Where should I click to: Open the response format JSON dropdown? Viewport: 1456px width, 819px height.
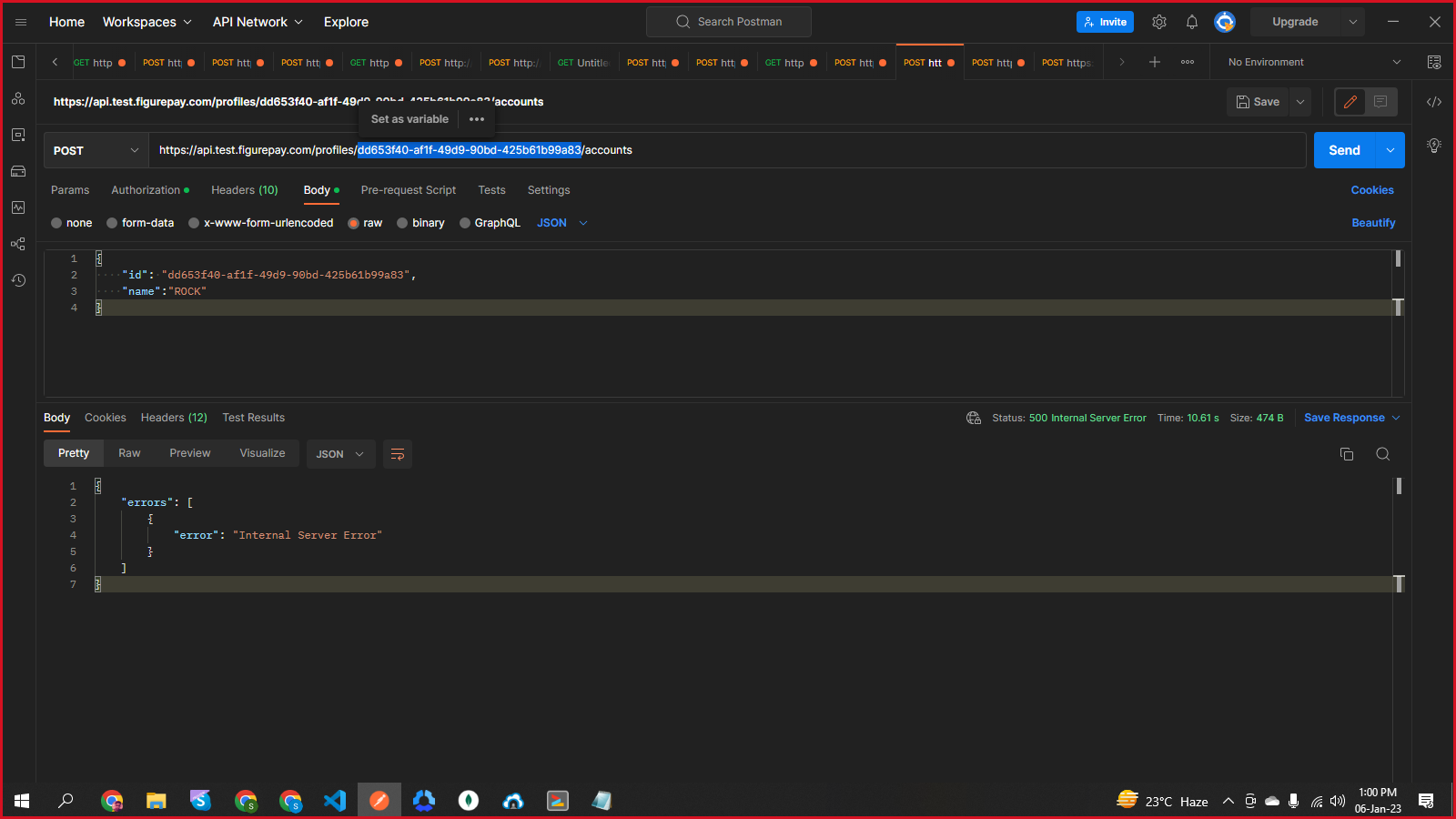tap(339, 454)
